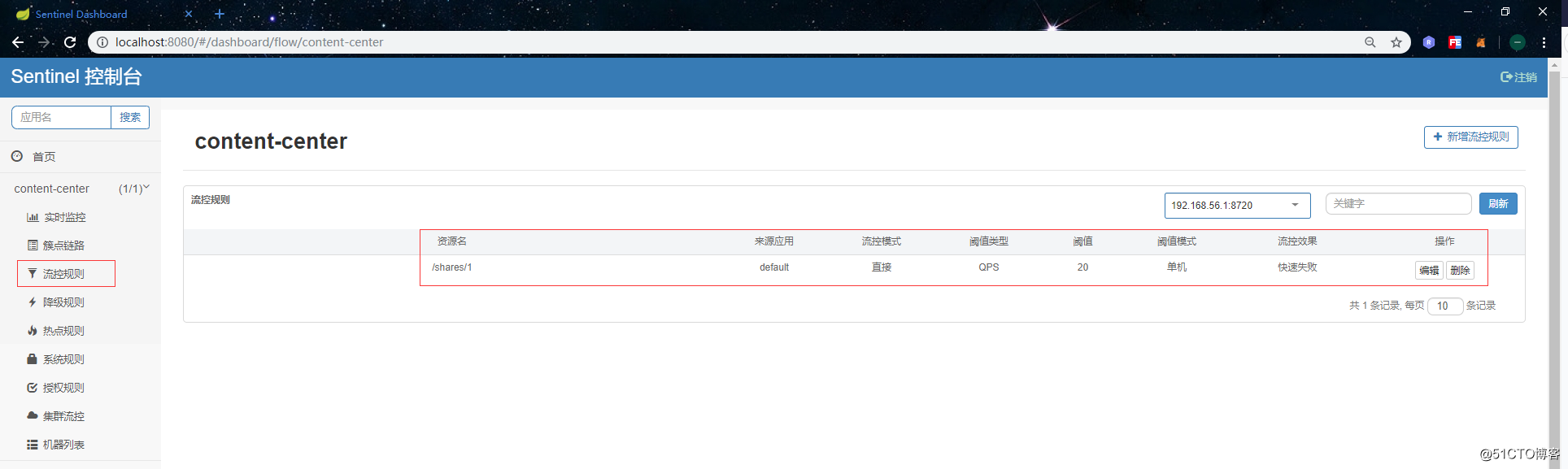
Task: Click the check-square icon beside 授权规则
Action: (x=33, y=388)
